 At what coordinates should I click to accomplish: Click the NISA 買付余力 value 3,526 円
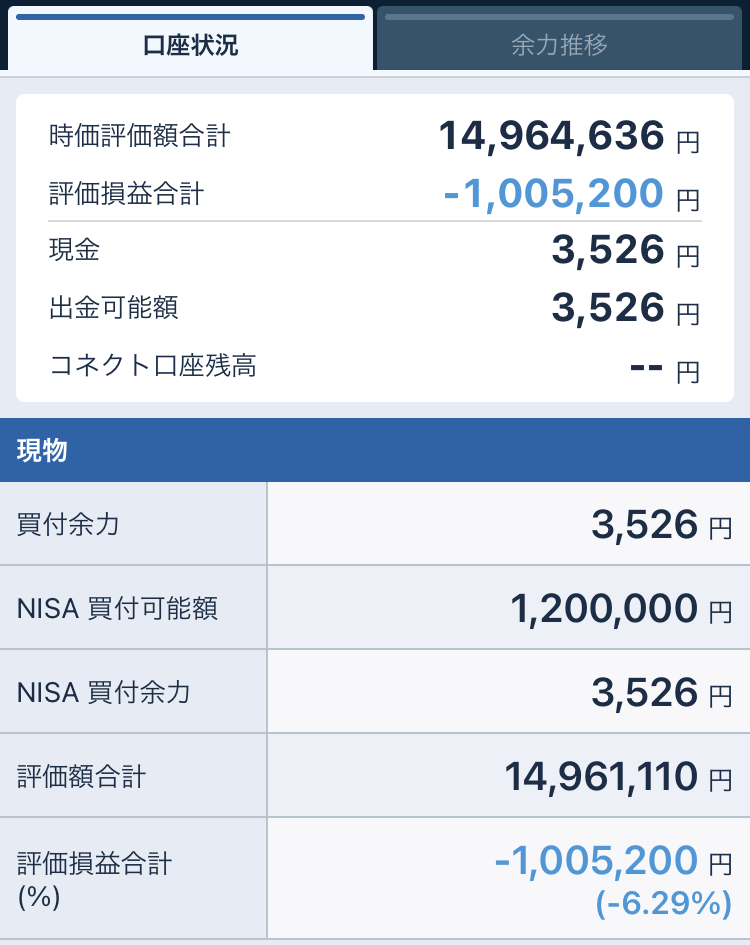(645, 692)
